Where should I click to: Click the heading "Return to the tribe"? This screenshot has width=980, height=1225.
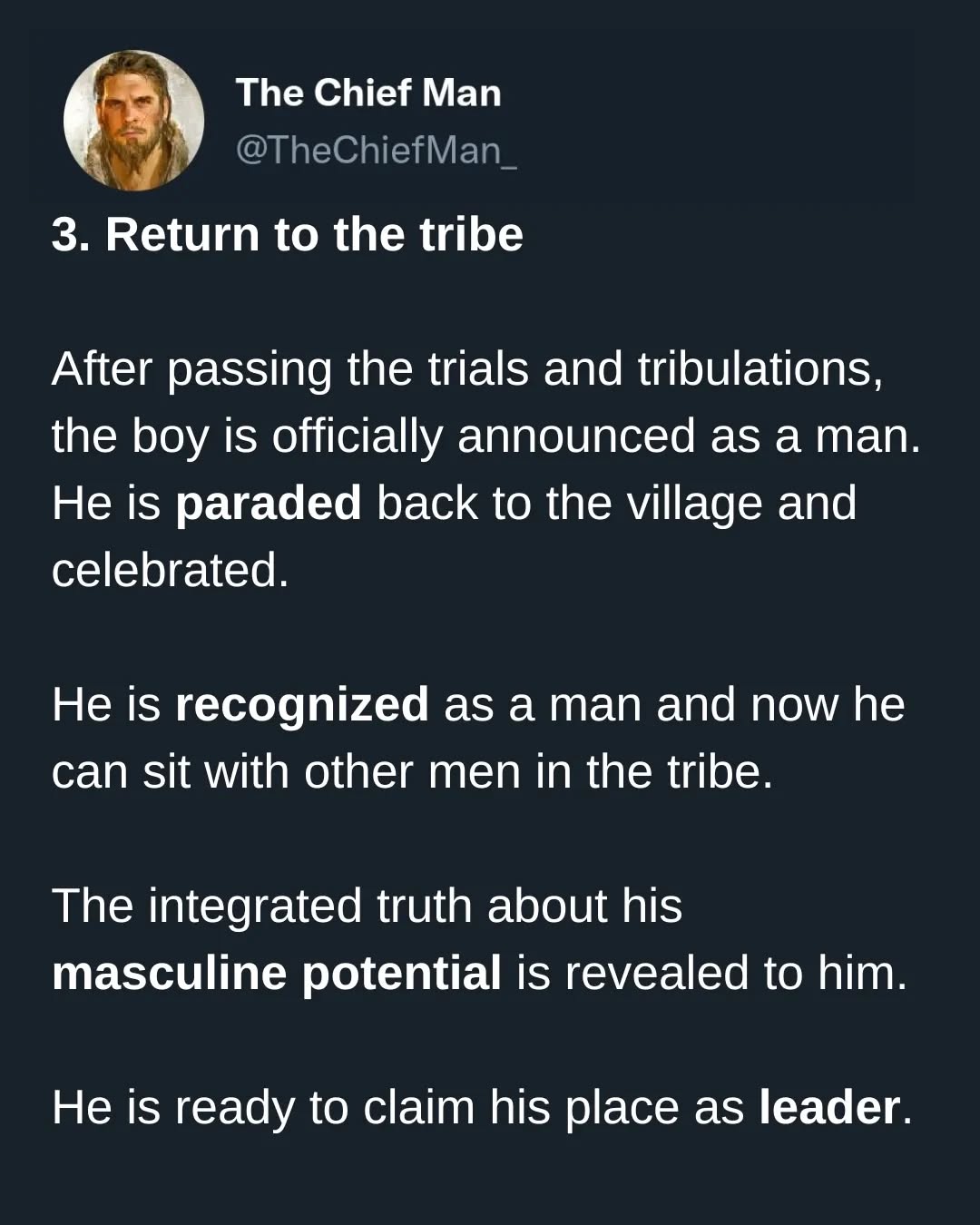click(x=314, y=234)
